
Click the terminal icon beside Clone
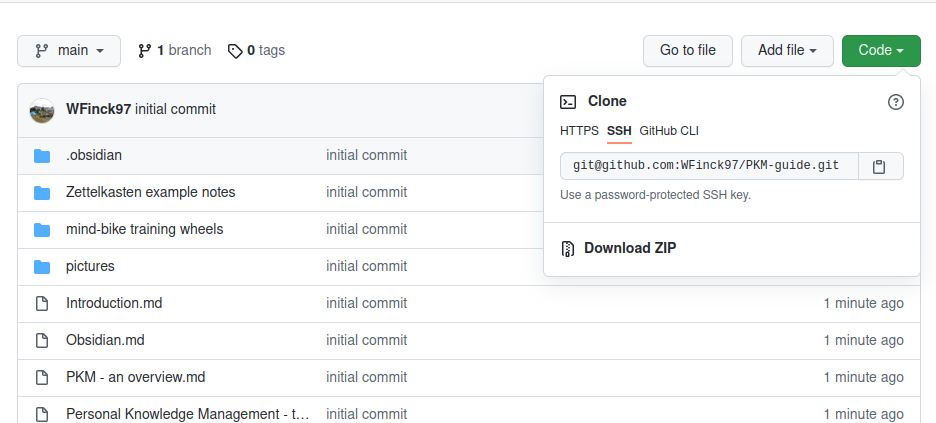[568, 102]
